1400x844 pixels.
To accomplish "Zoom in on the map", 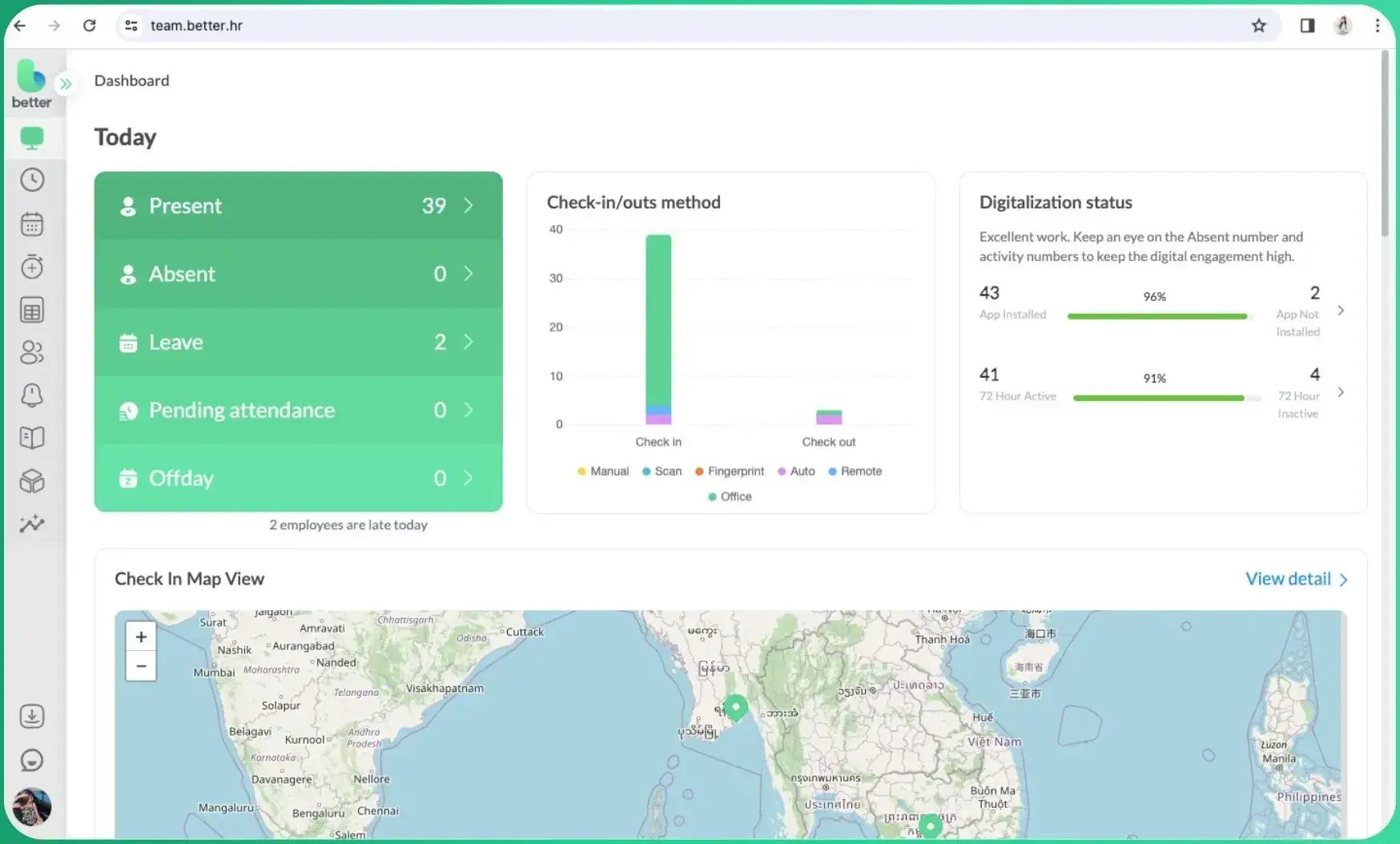I will coord(141,637).
